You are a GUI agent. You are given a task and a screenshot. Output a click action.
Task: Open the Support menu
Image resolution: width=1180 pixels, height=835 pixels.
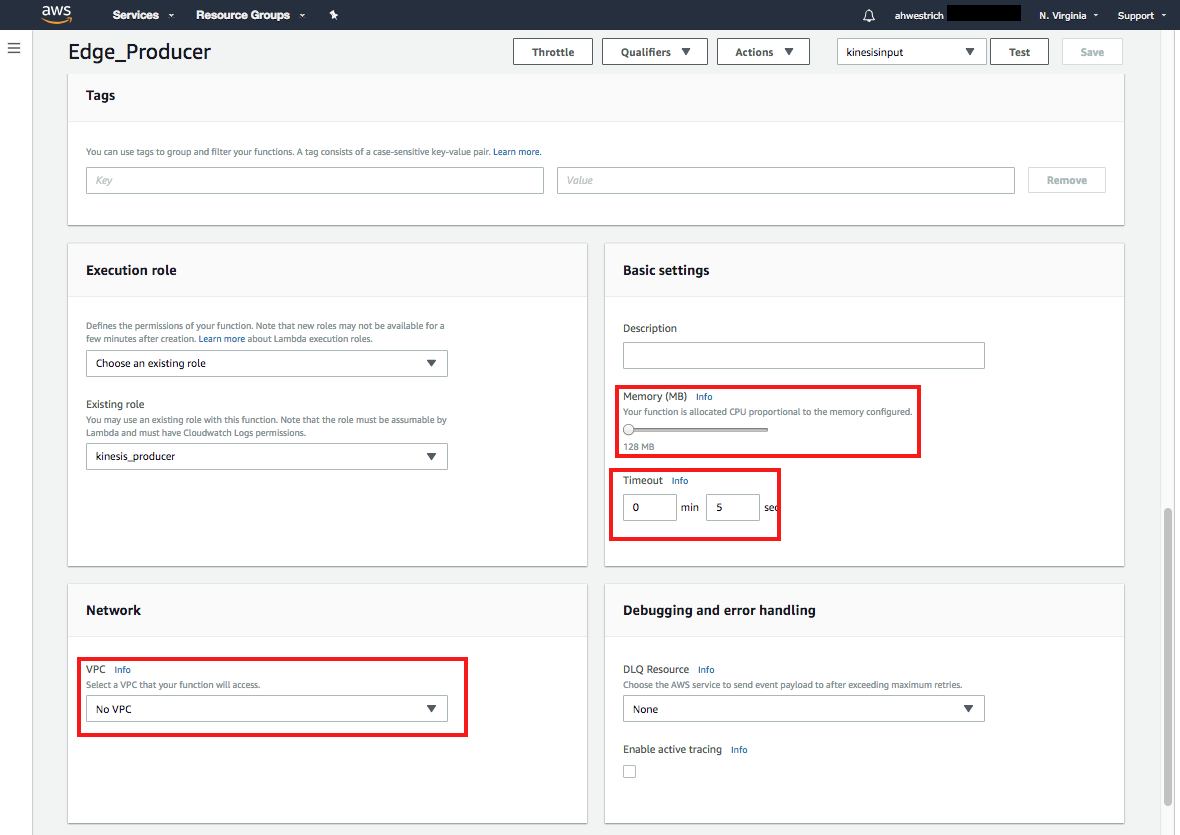pyautogui.click(x=1141, y=15)
